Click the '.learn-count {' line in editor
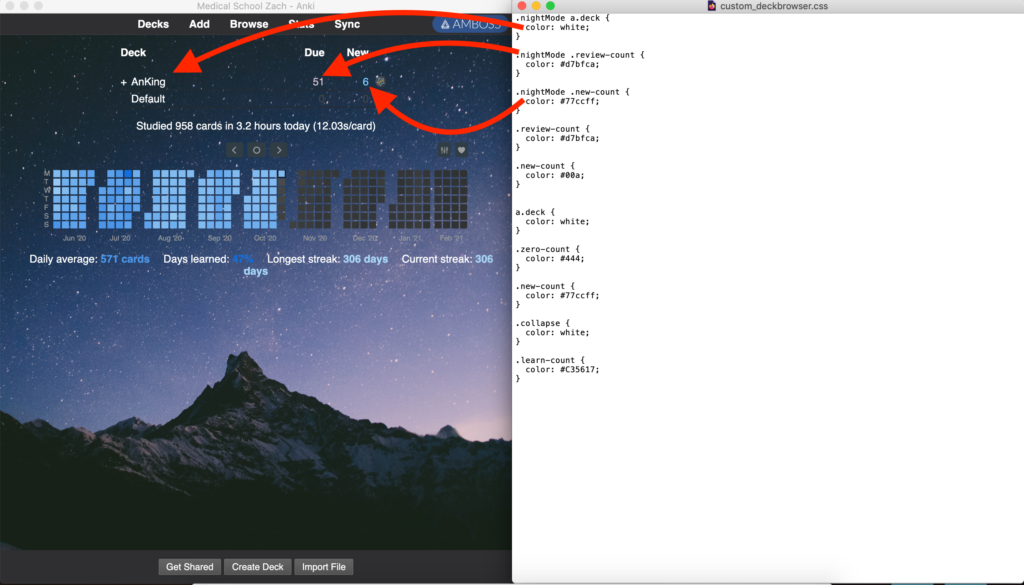 550,360
